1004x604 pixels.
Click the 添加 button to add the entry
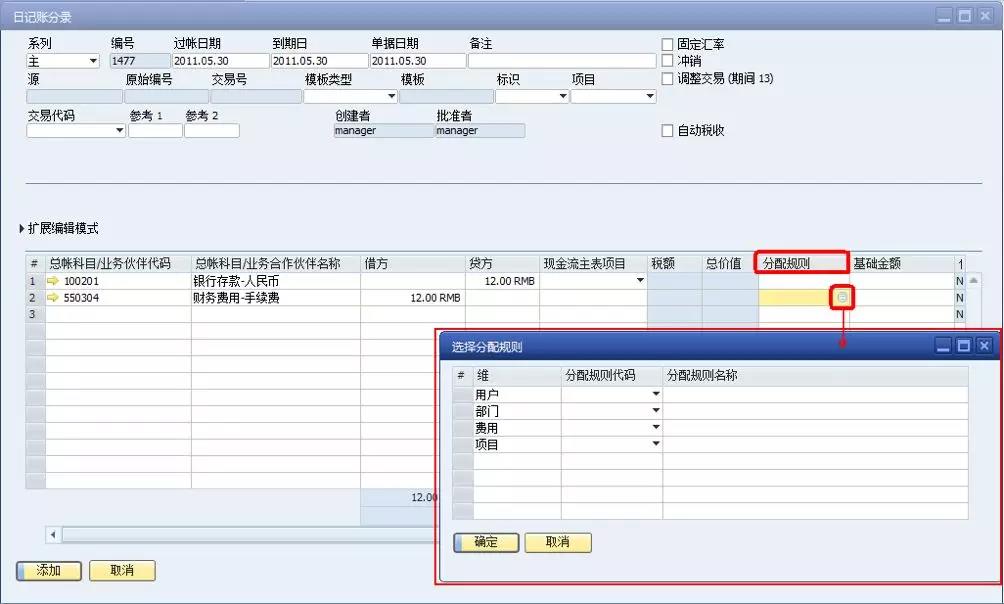coord(47,570)
